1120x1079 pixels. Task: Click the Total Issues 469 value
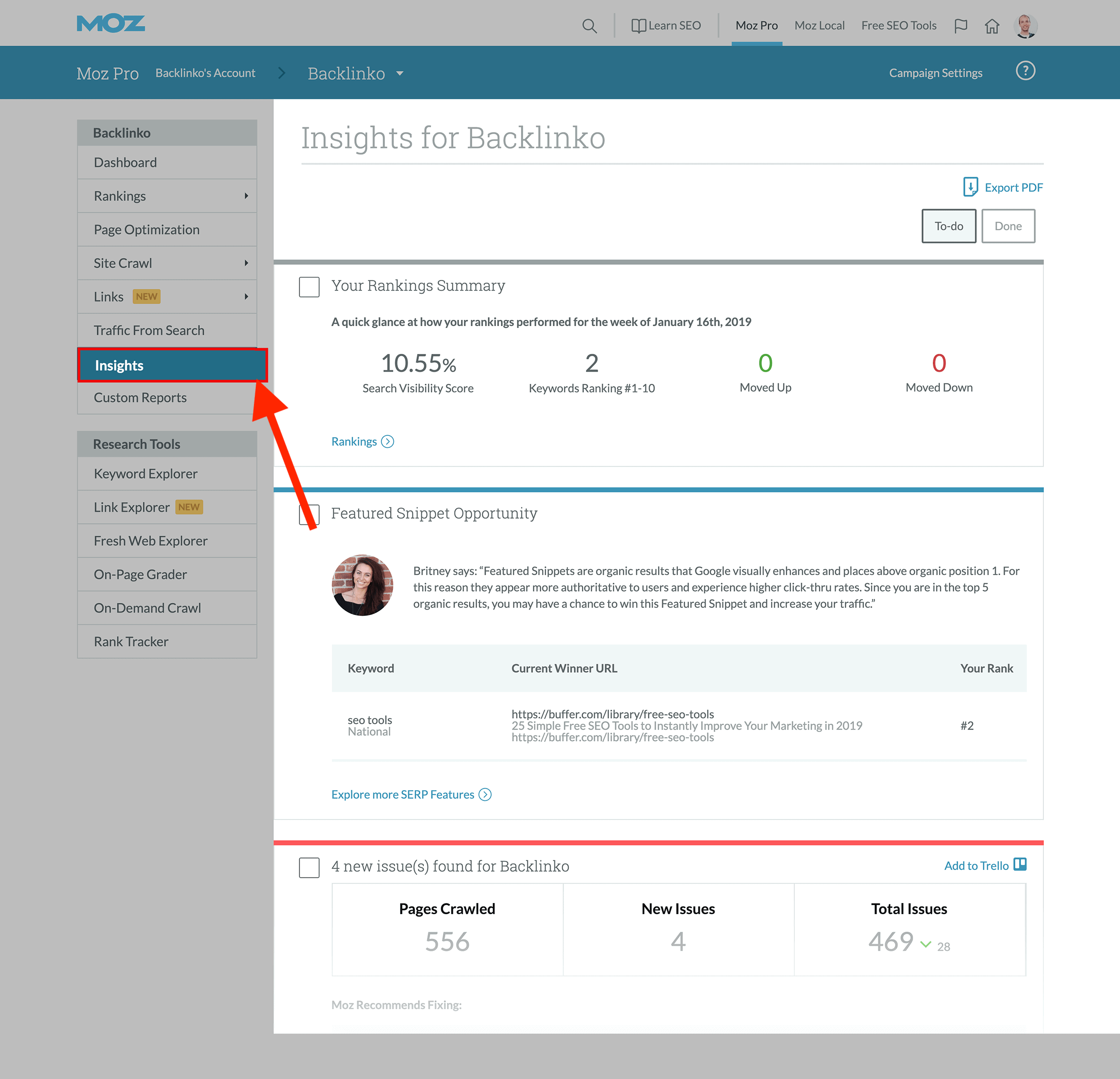tap(891, 941)
